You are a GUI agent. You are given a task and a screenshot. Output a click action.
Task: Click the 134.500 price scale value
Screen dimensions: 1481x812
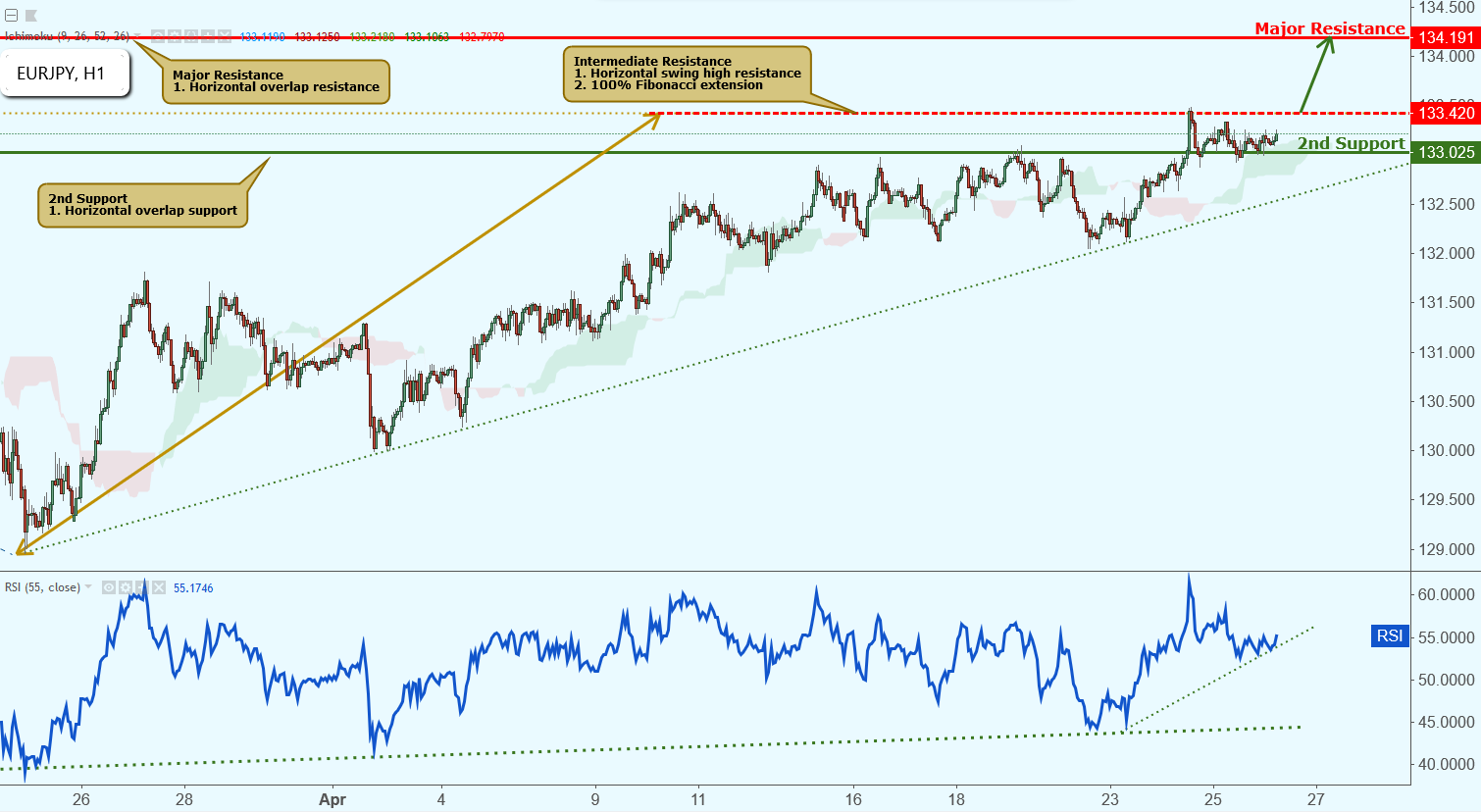click(x=1446, y=8)
